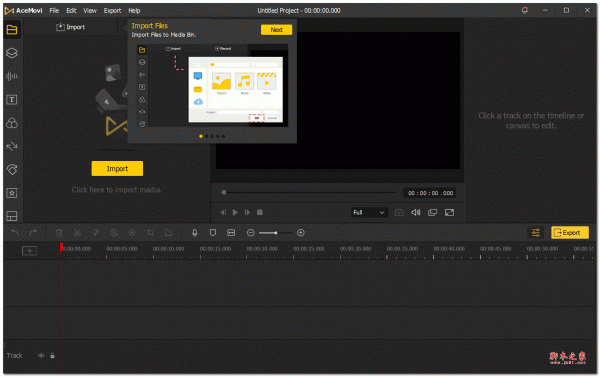600x377 pixels.
Task: Click Next in Import Files tutorial
Action: coord(276,30)
